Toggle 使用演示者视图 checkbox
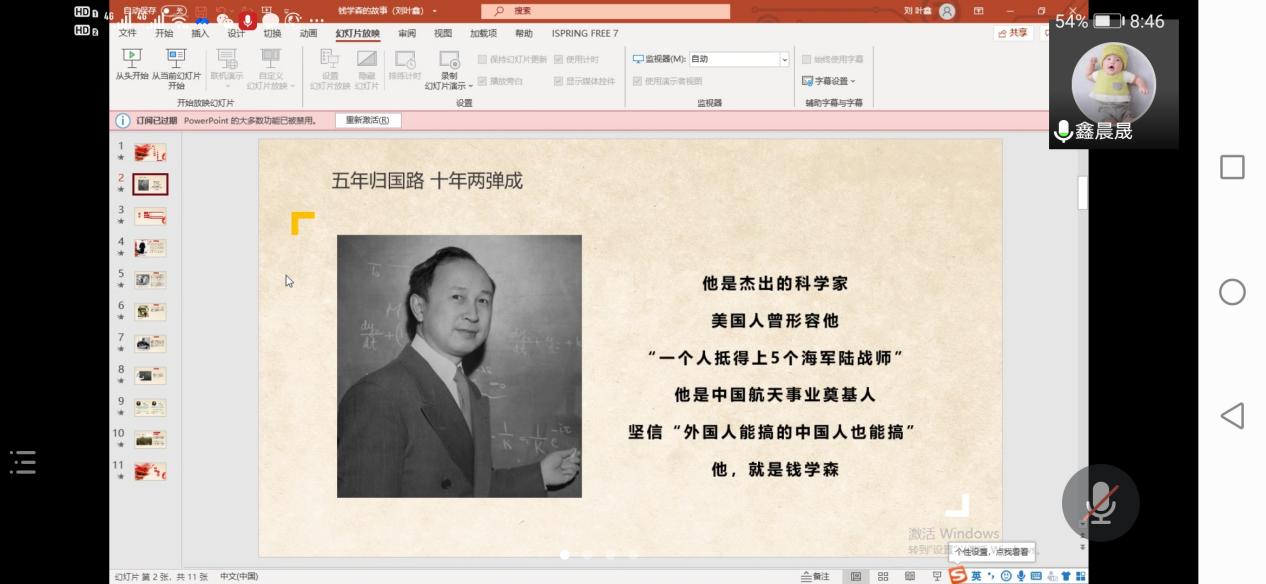Image resolution: width=1266 pixels, height=584 pixels. [638, 81]
